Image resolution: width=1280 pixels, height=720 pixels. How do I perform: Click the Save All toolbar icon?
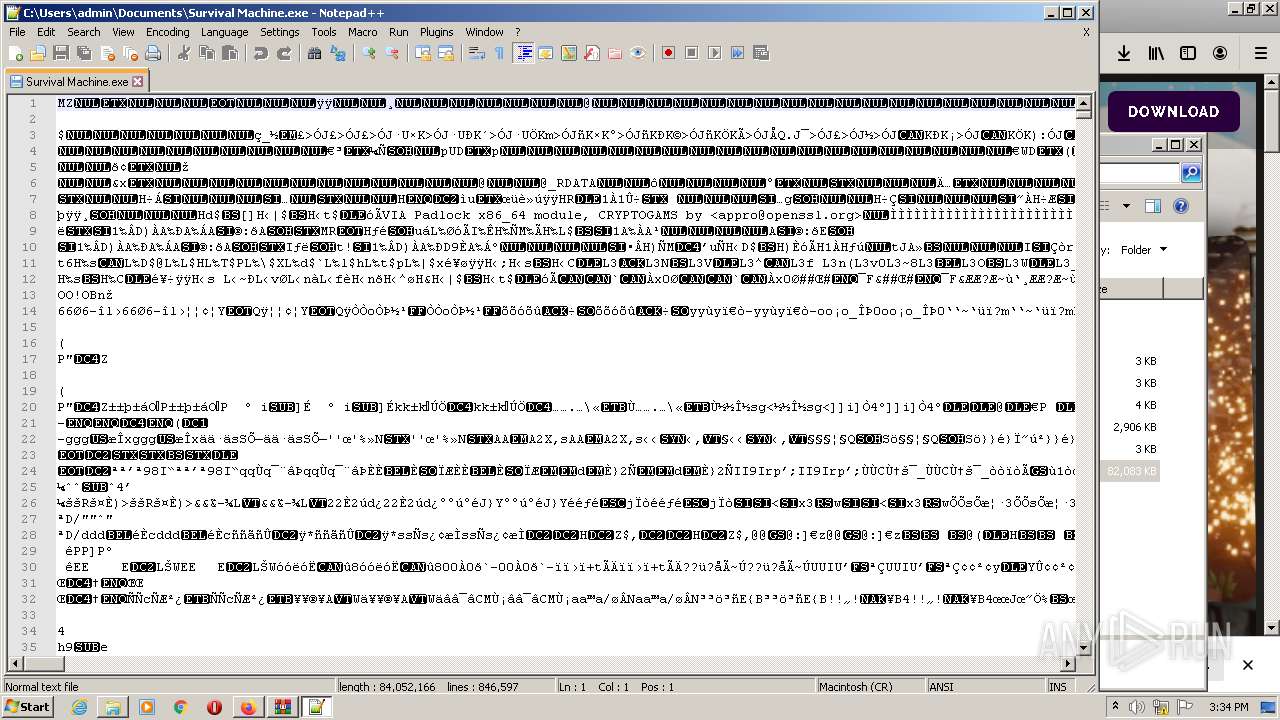point(84,53)
